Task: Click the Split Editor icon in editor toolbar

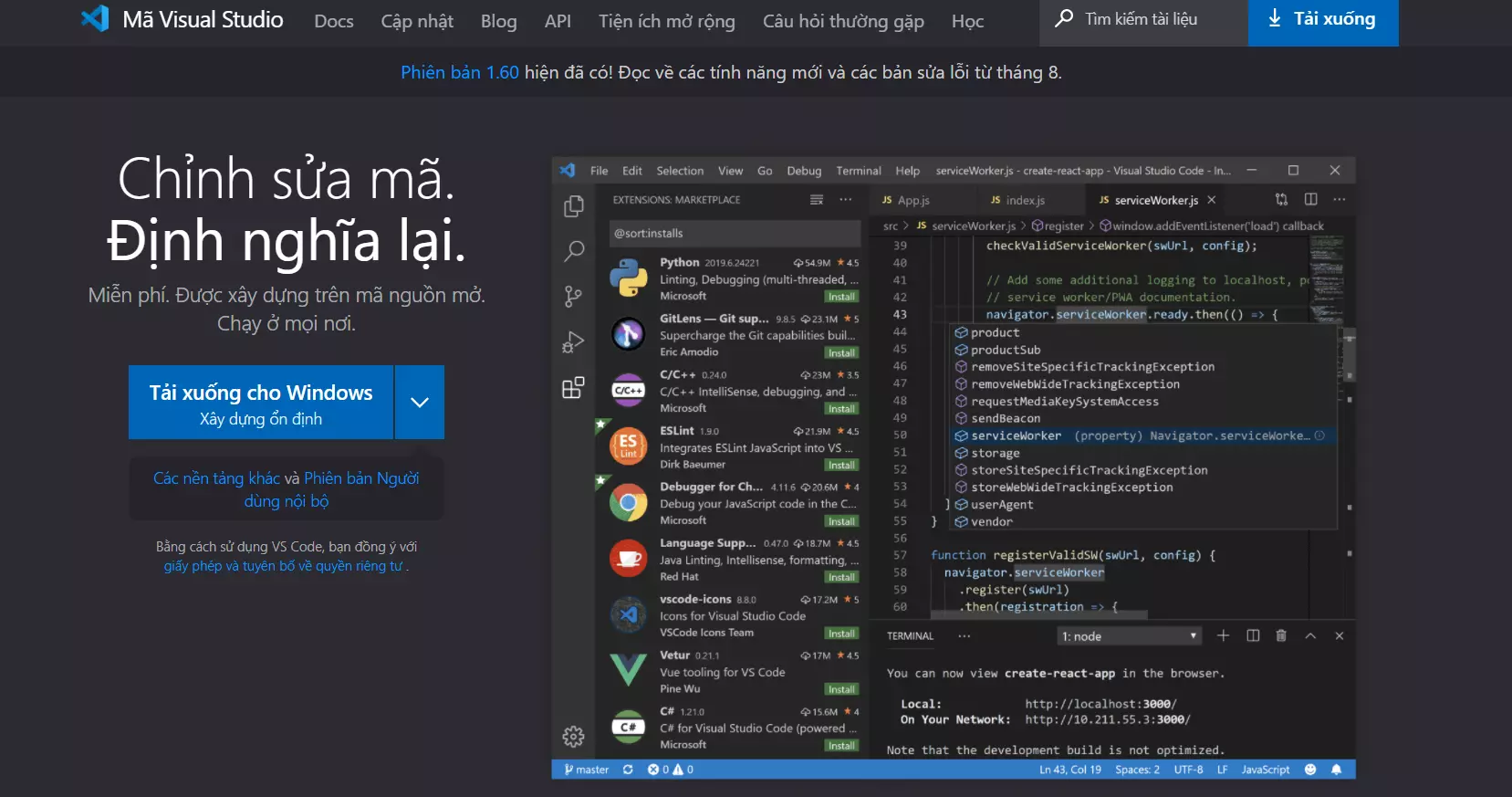Action: [x=1310, y=199]
